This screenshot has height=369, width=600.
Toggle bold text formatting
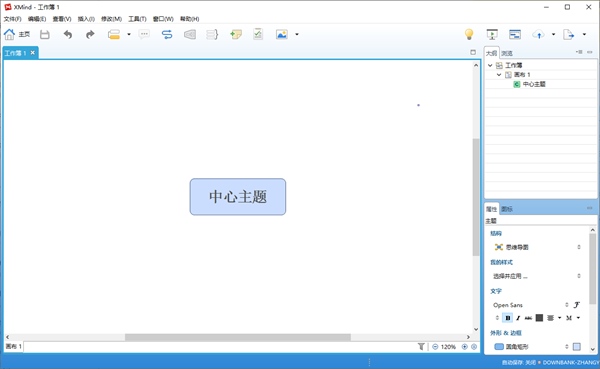508,318
